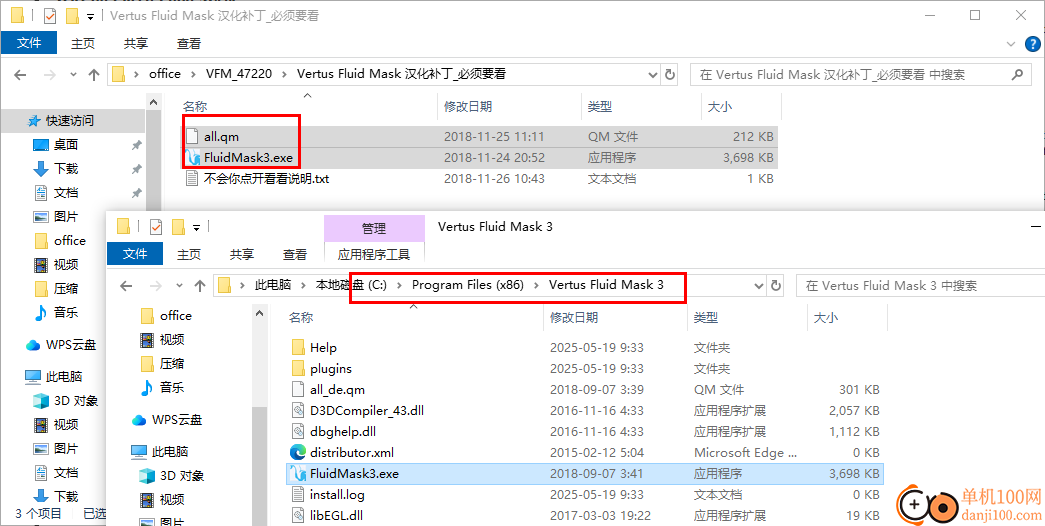Viewport: 1045px width, 526px height.
Task: Open 主页 tab in back window
Action: [x=83, y=43]
